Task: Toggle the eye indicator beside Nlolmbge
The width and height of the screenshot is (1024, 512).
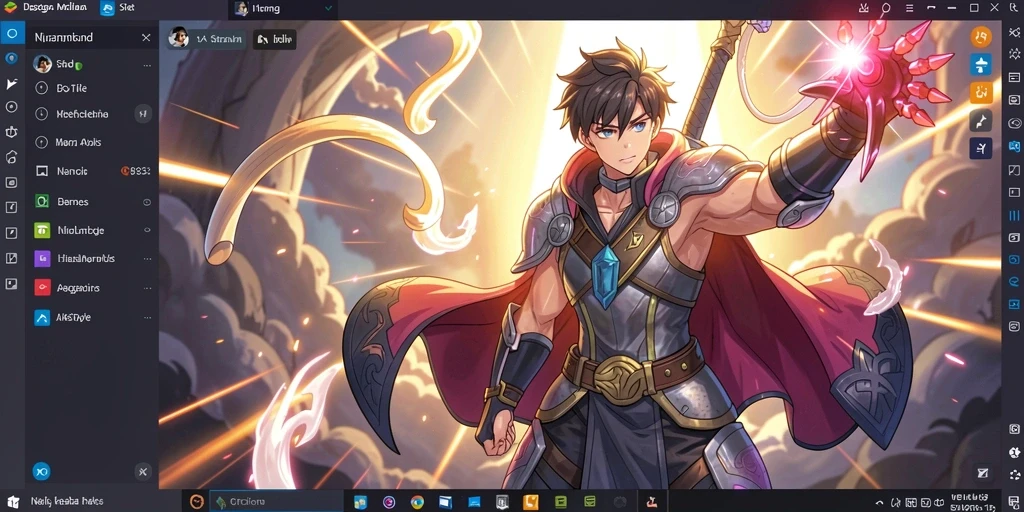Action: pos(147,230)
